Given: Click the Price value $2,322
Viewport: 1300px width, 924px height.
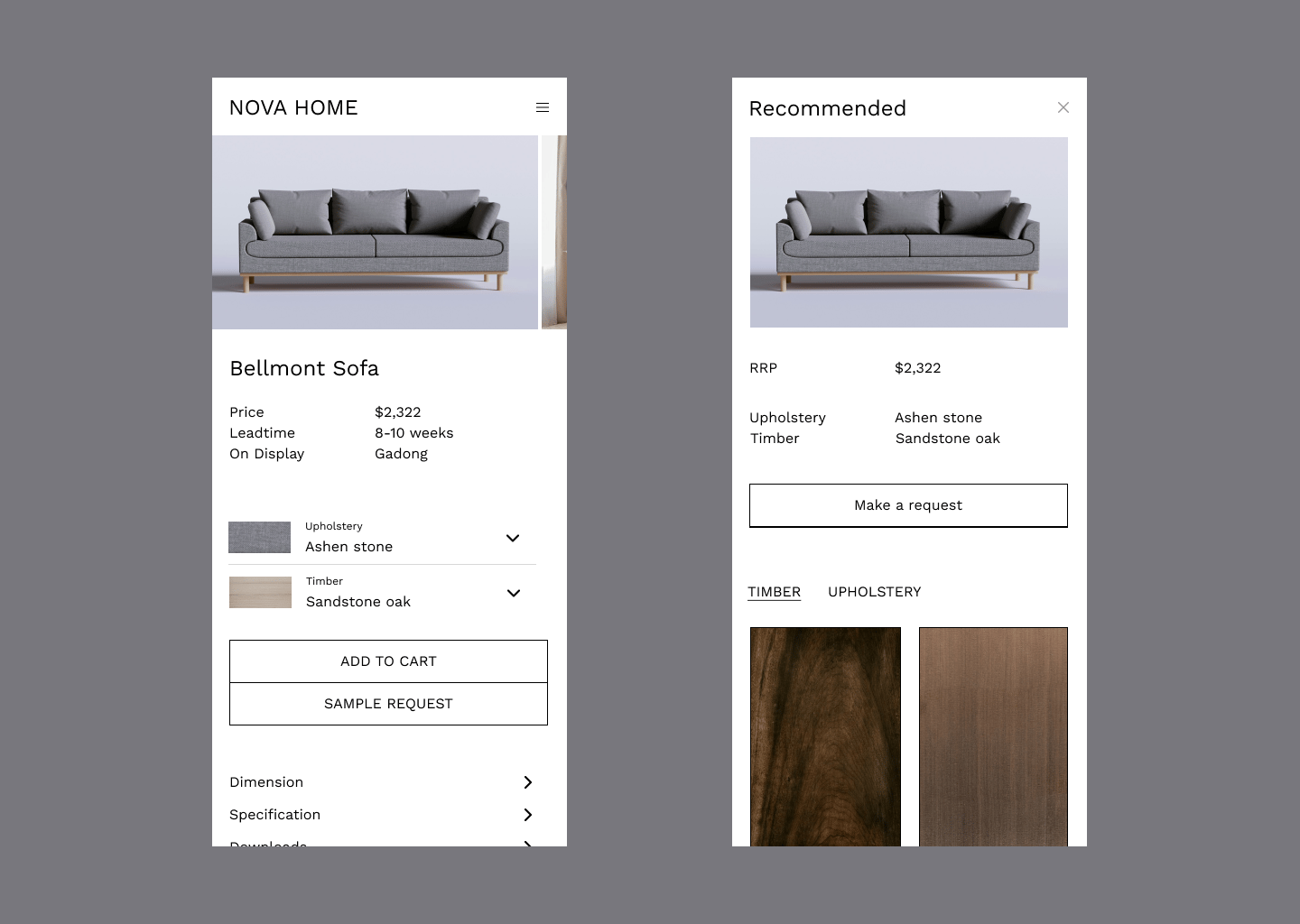Looking at the screenshot, I should tap(398, 412).
